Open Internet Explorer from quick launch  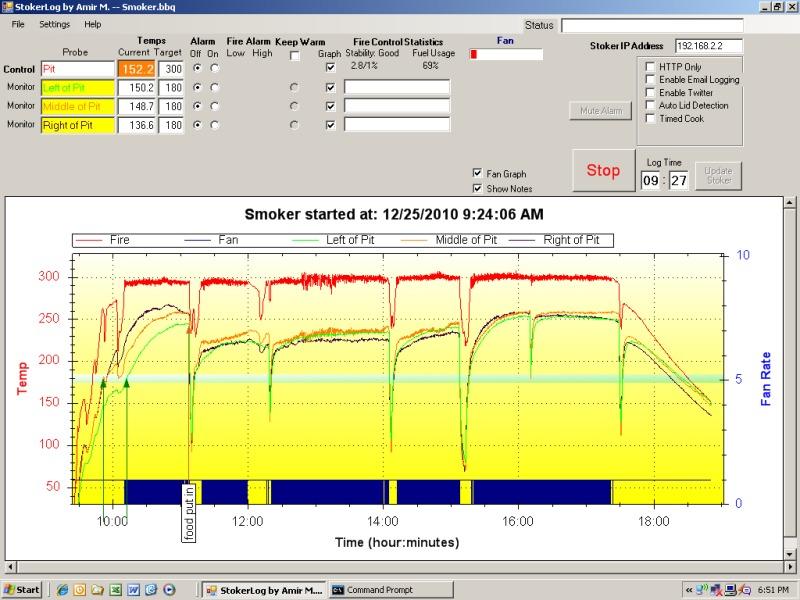coord(62,590)
